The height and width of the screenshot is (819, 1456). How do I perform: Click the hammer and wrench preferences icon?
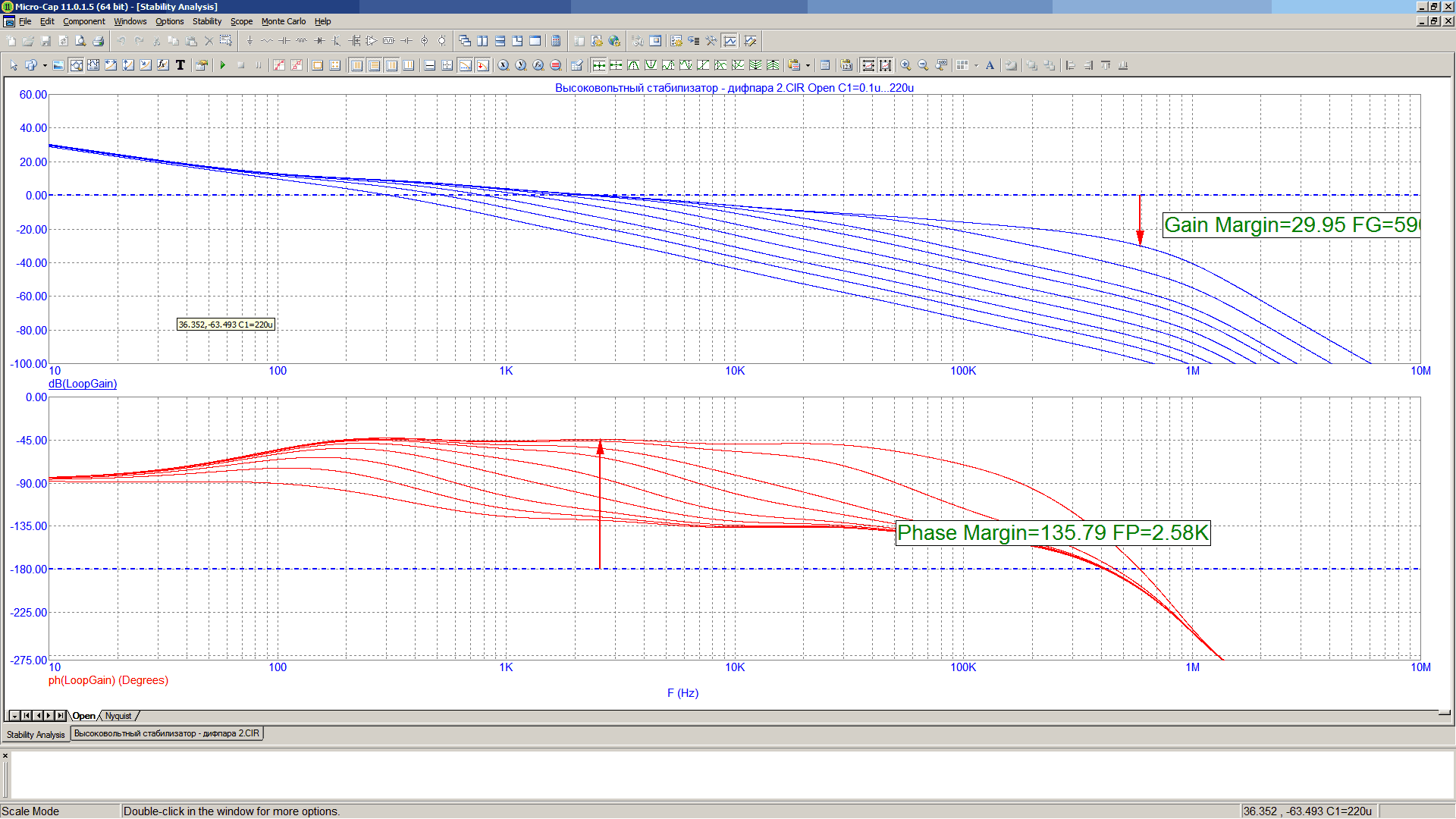[711, 41]
